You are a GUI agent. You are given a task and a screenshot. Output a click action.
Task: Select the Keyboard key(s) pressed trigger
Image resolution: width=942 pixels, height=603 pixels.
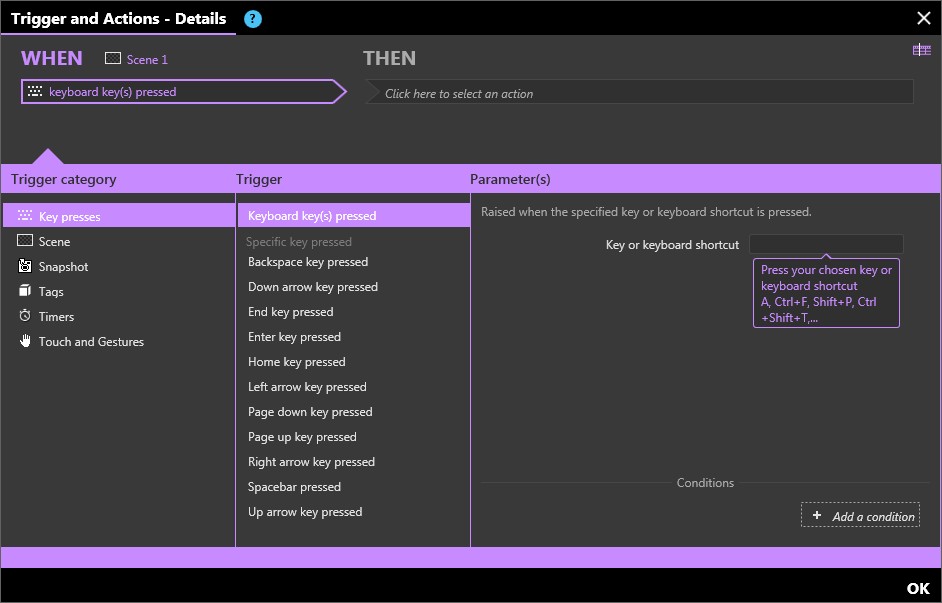point(312,216)
